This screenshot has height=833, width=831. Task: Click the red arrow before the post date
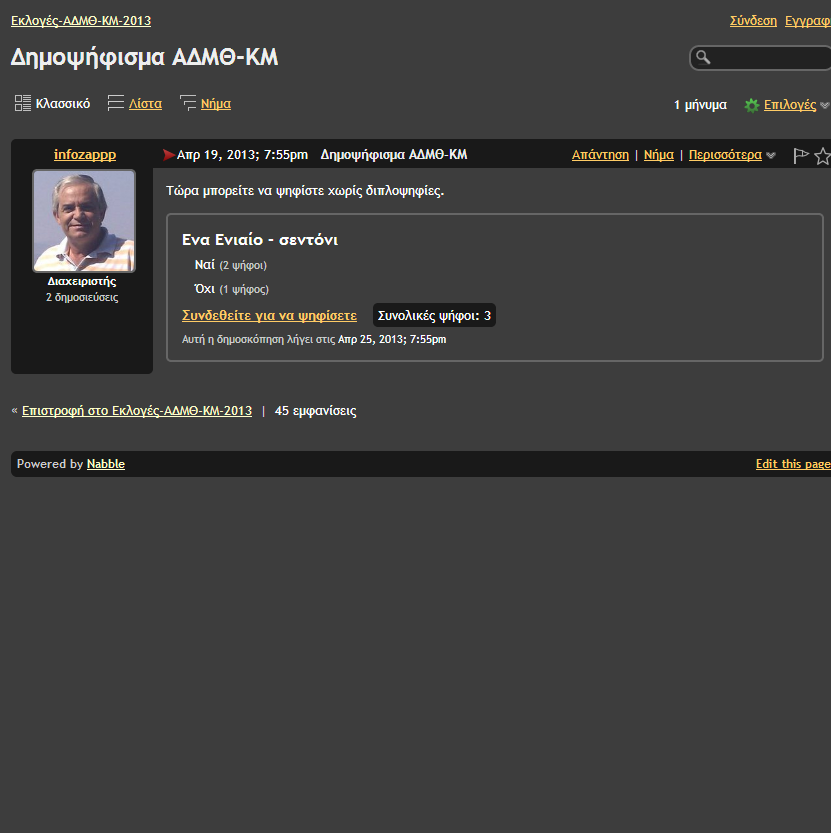click(x=168, y=155)
